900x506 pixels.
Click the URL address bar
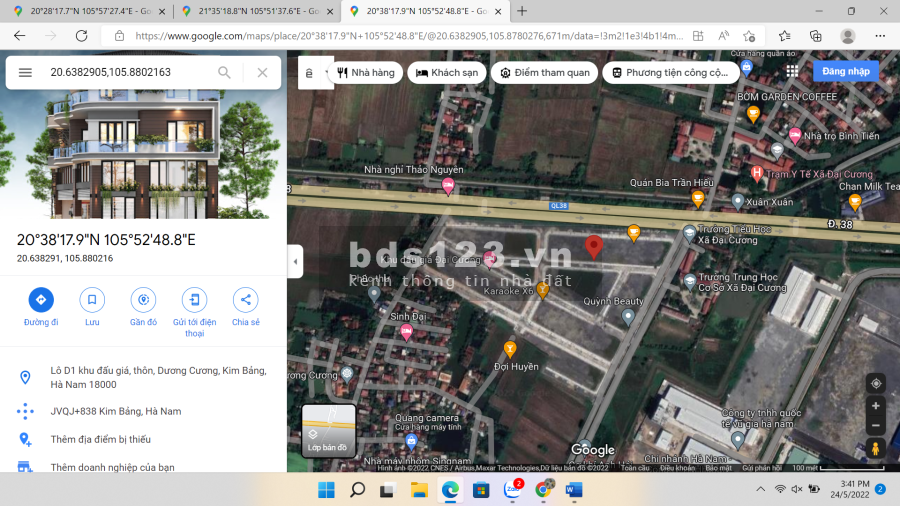click(409, 36)
